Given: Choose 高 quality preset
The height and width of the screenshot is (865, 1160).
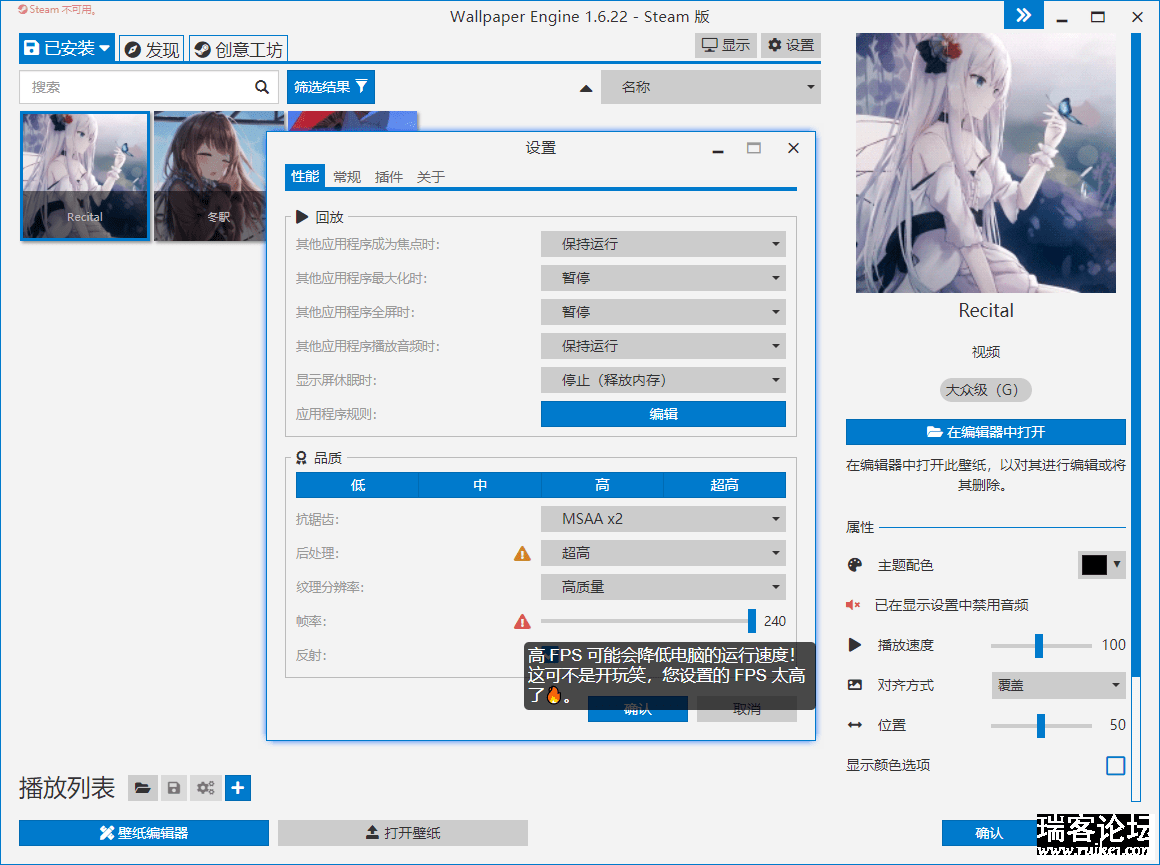Looking at the screenshot, I should point(602,485).
